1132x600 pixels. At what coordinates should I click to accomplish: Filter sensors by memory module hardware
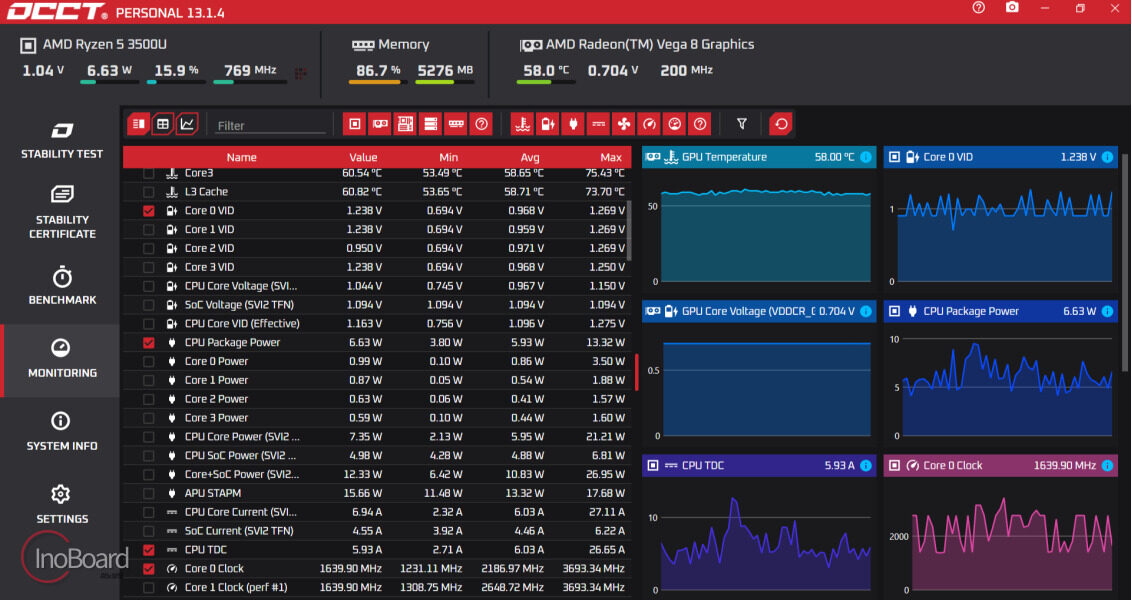(456, 124)
